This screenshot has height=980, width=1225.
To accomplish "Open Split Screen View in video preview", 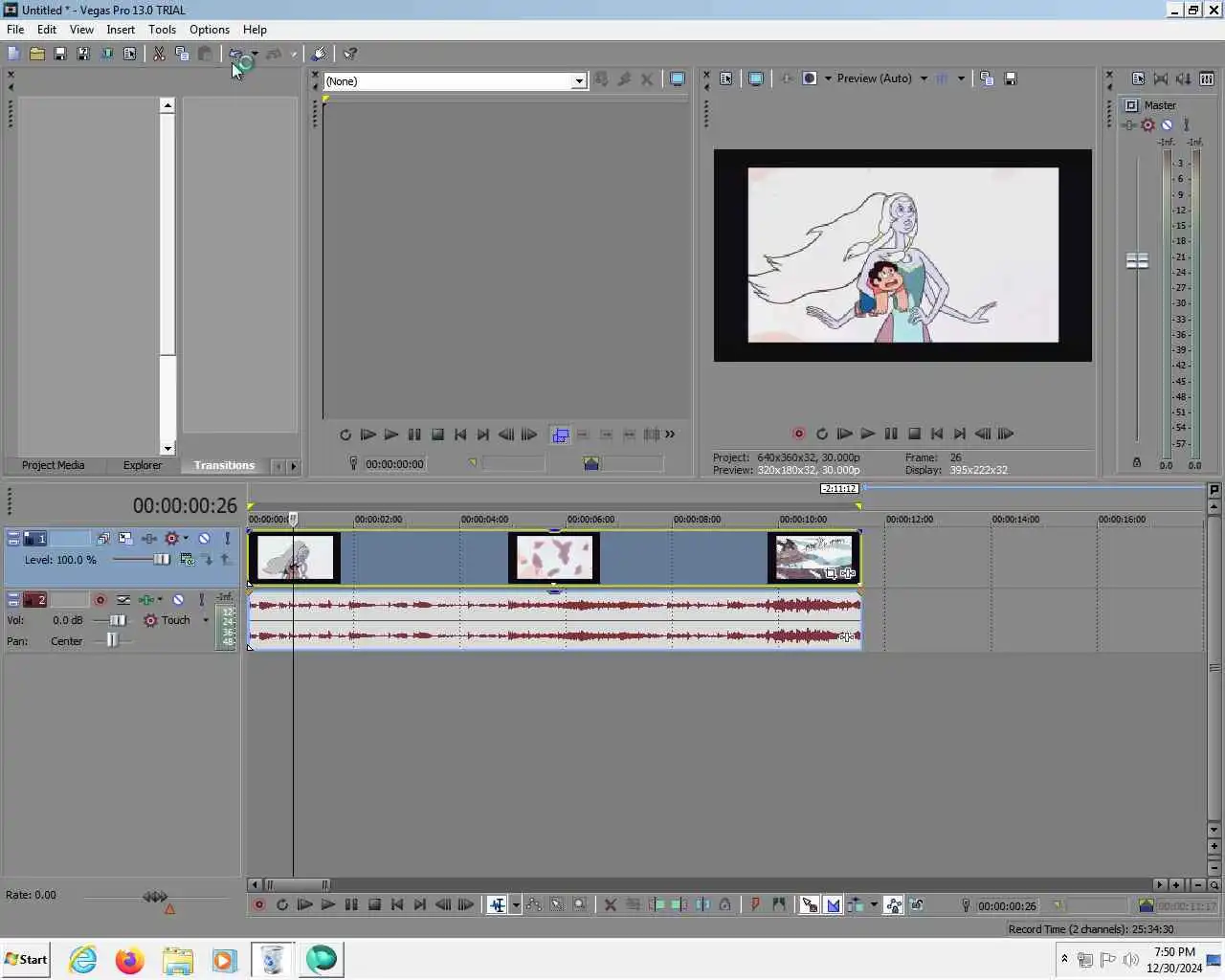I will (x=810, y=78).
